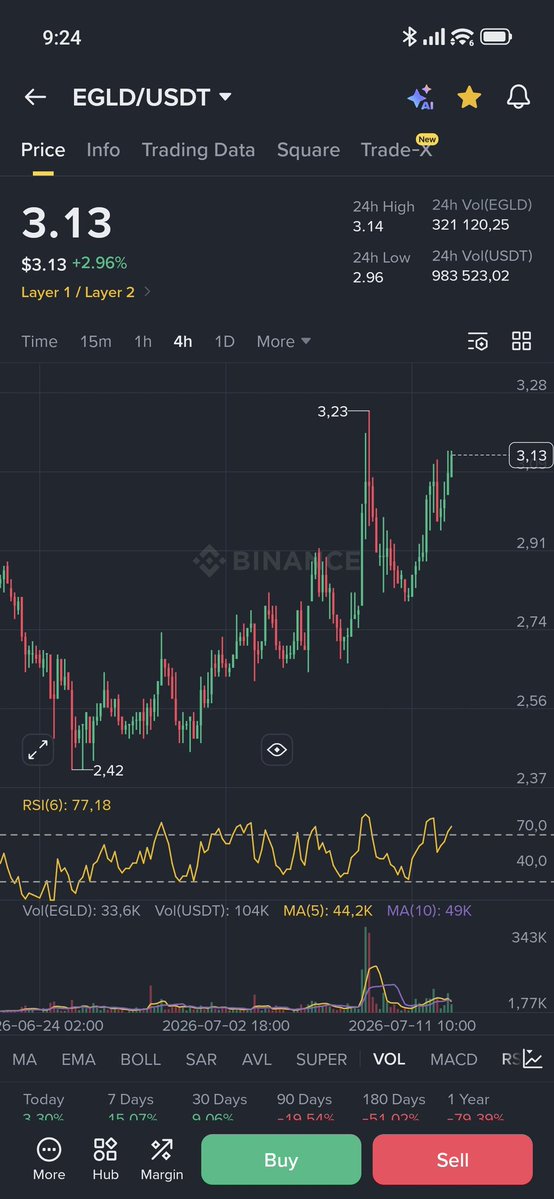
Task: Tap the Bluetooth status icon
Action: 409,37
